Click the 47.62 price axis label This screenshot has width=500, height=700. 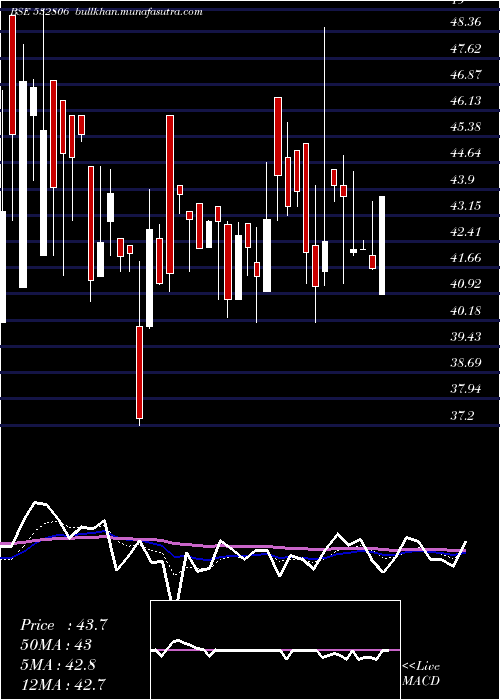point(466,48)
